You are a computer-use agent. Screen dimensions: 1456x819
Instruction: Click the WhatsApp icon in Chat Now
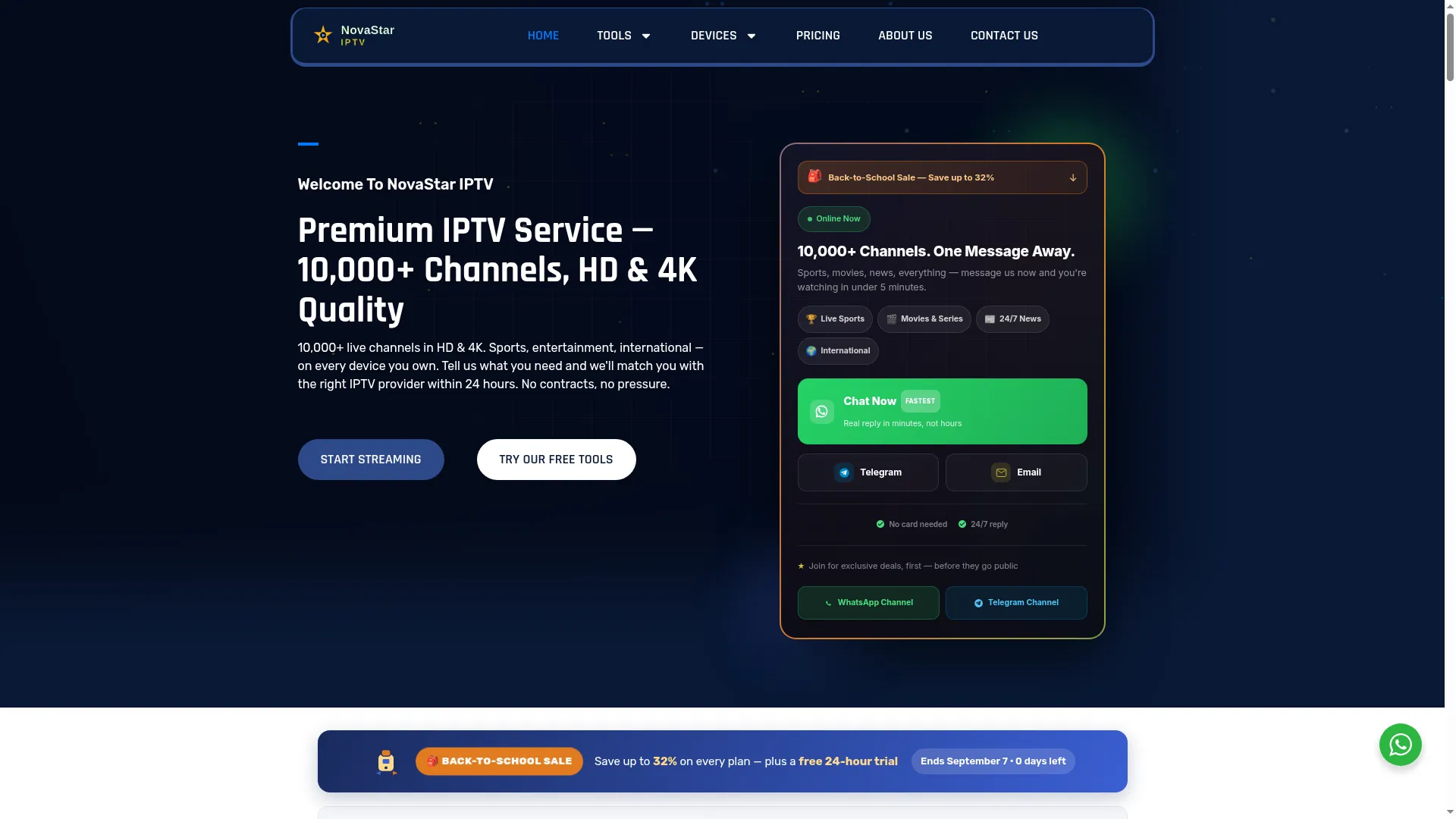tap(821, 412)
